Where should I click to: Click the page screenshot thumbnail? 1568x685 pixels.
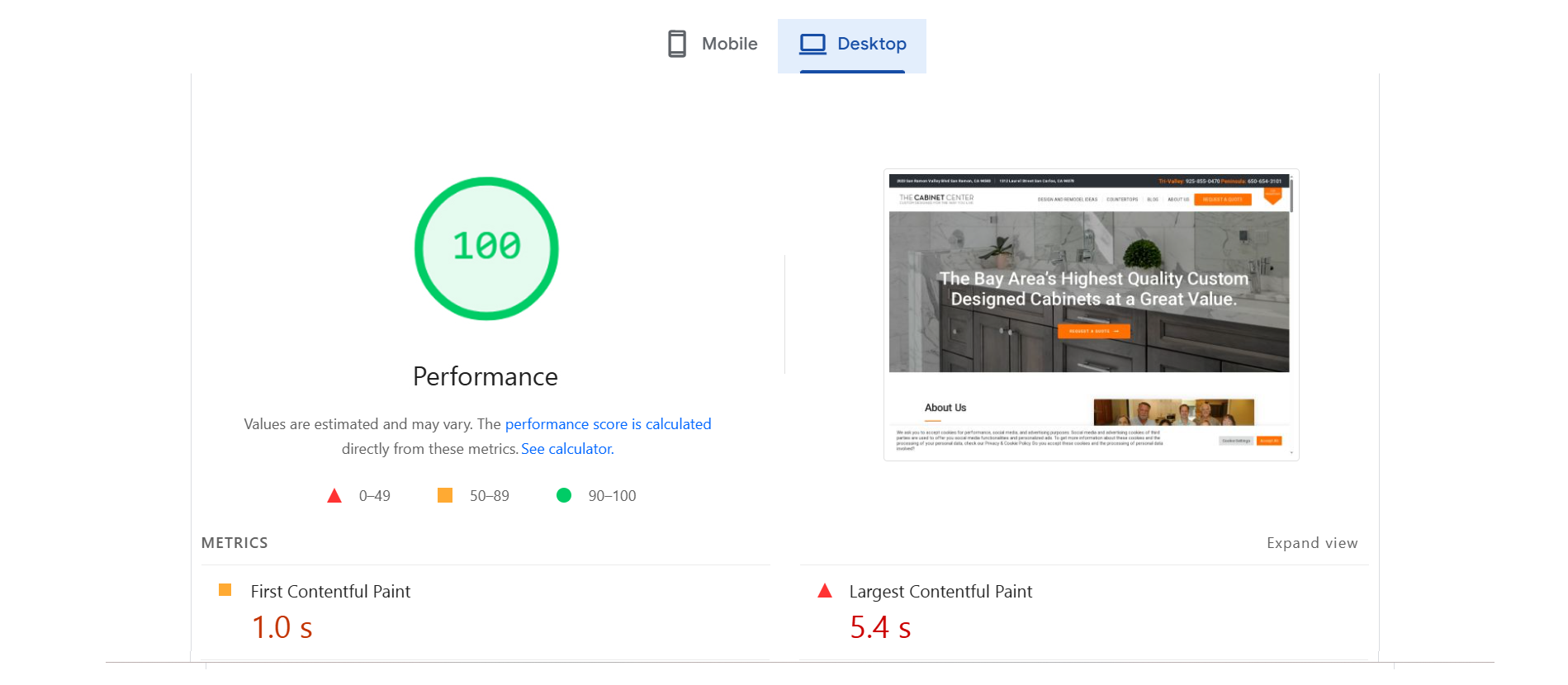click(x=1091, y=314)
